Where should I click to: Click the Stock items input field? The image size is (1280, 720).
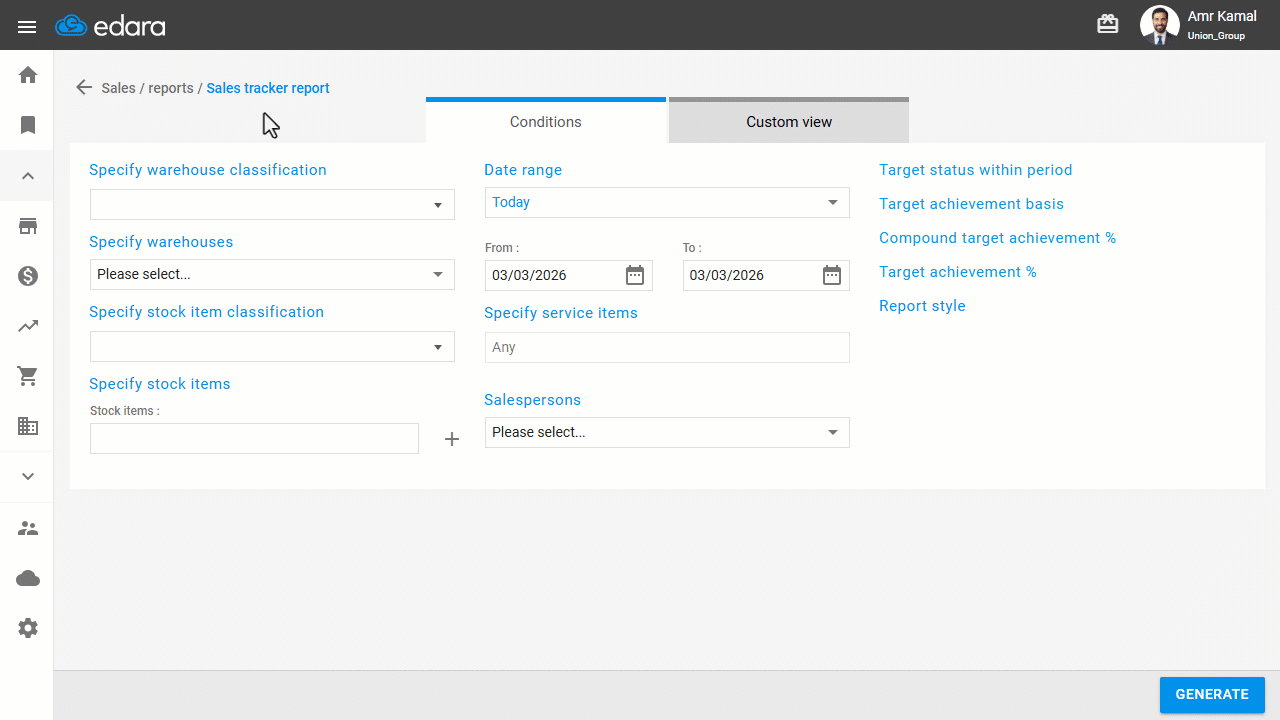click(254, 439)
